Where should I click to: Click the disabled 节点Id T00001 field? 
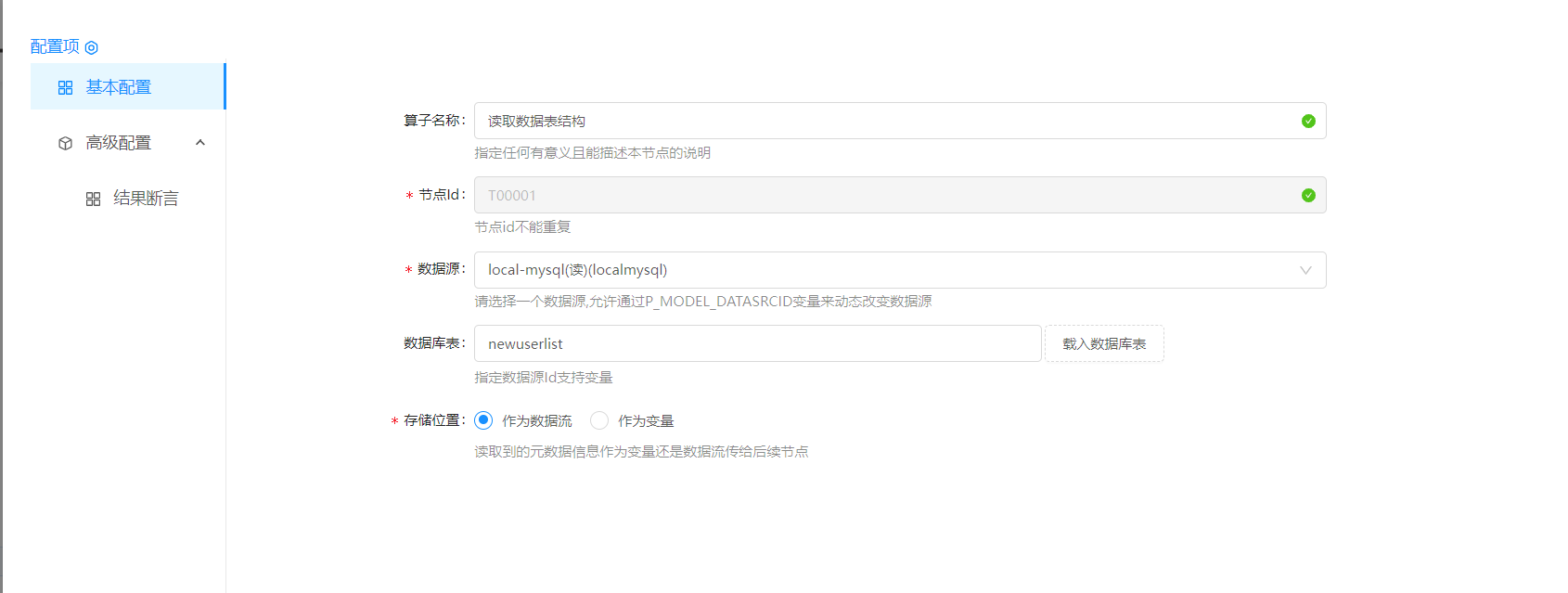tap(881, 195)
